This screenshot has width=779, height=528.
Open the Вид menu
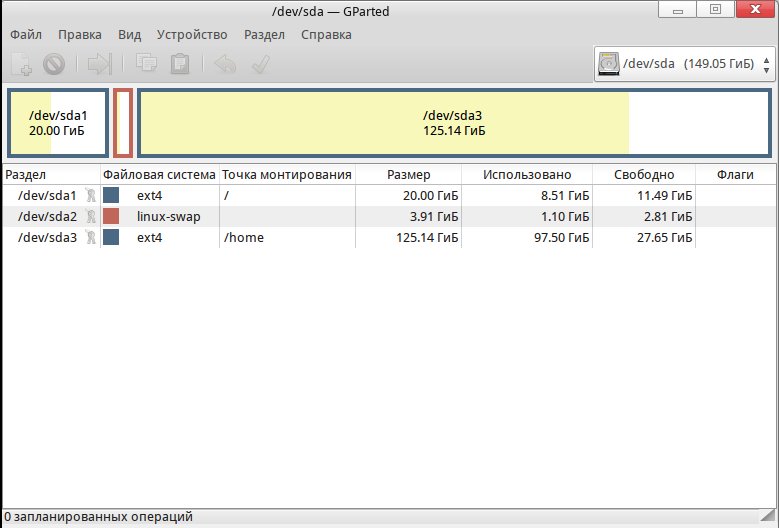point(130,35)
